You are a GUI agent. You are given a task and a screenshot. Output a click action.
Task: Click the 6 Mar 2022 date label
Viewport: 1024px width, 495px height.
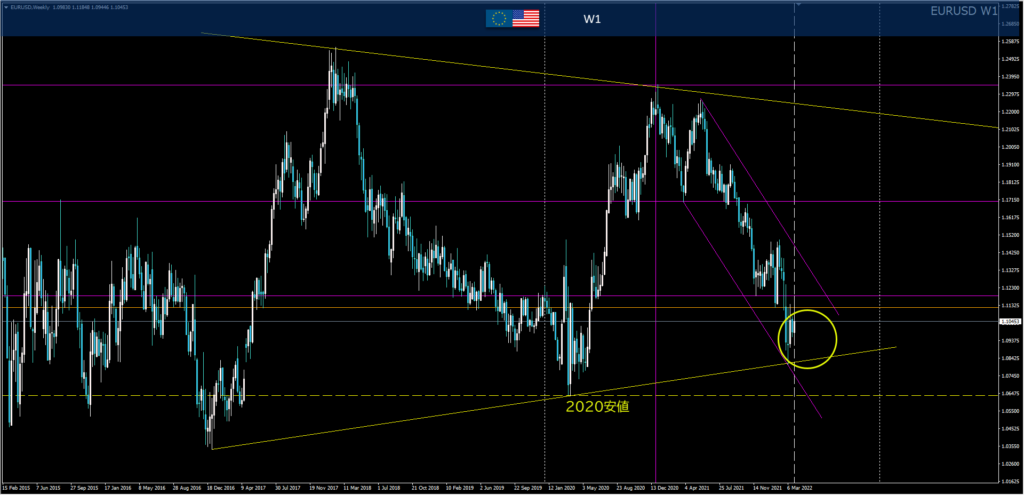pos(800,487)
